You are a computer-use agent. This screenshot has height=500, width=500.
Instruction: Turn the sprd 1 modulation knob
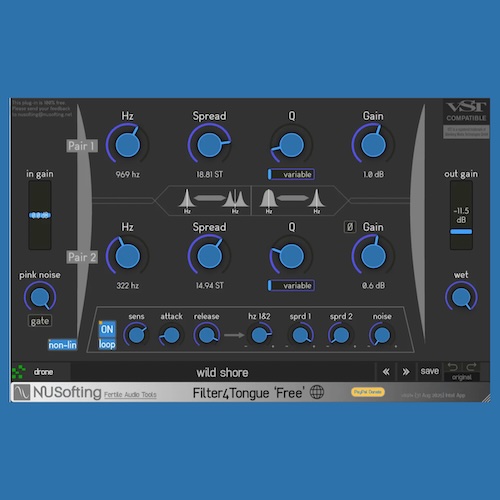(x=300, y=335)
